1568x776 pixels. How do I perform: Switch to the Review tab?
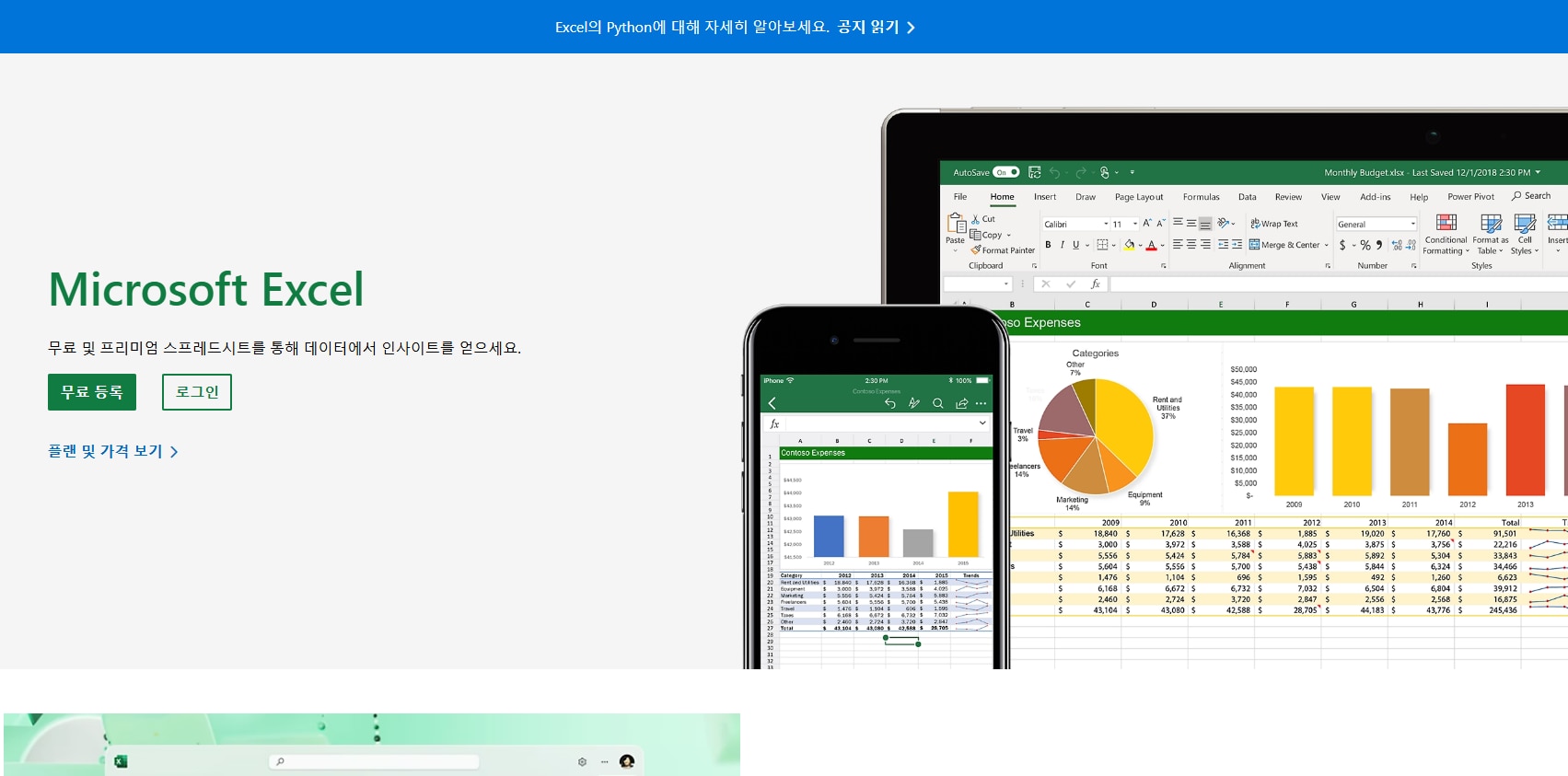[x=1288, y=197]
